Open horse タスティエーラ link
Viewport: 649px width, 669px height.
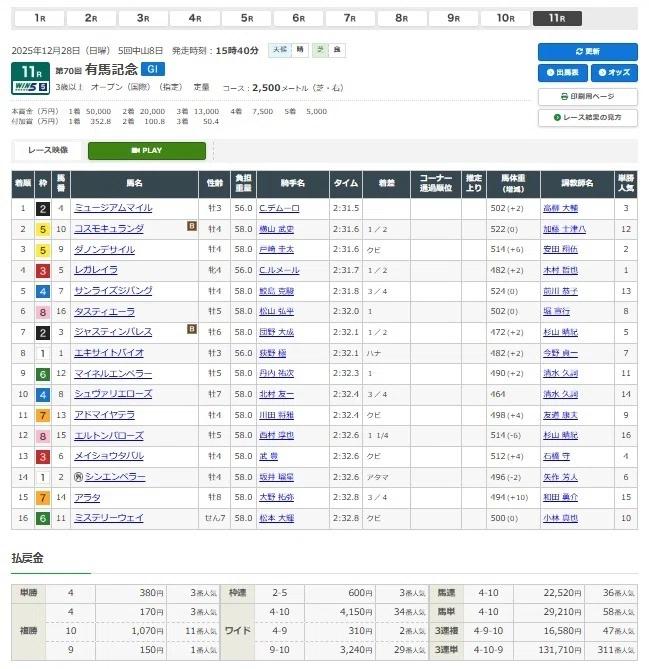pyautogui.click(x=105, y=311)
